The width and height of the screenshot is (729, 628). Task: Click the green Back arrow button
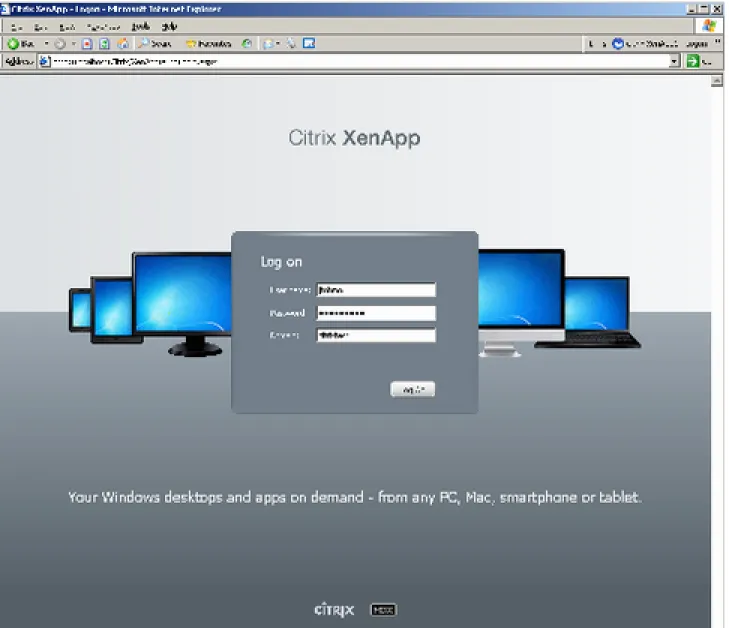pos(20,44)
